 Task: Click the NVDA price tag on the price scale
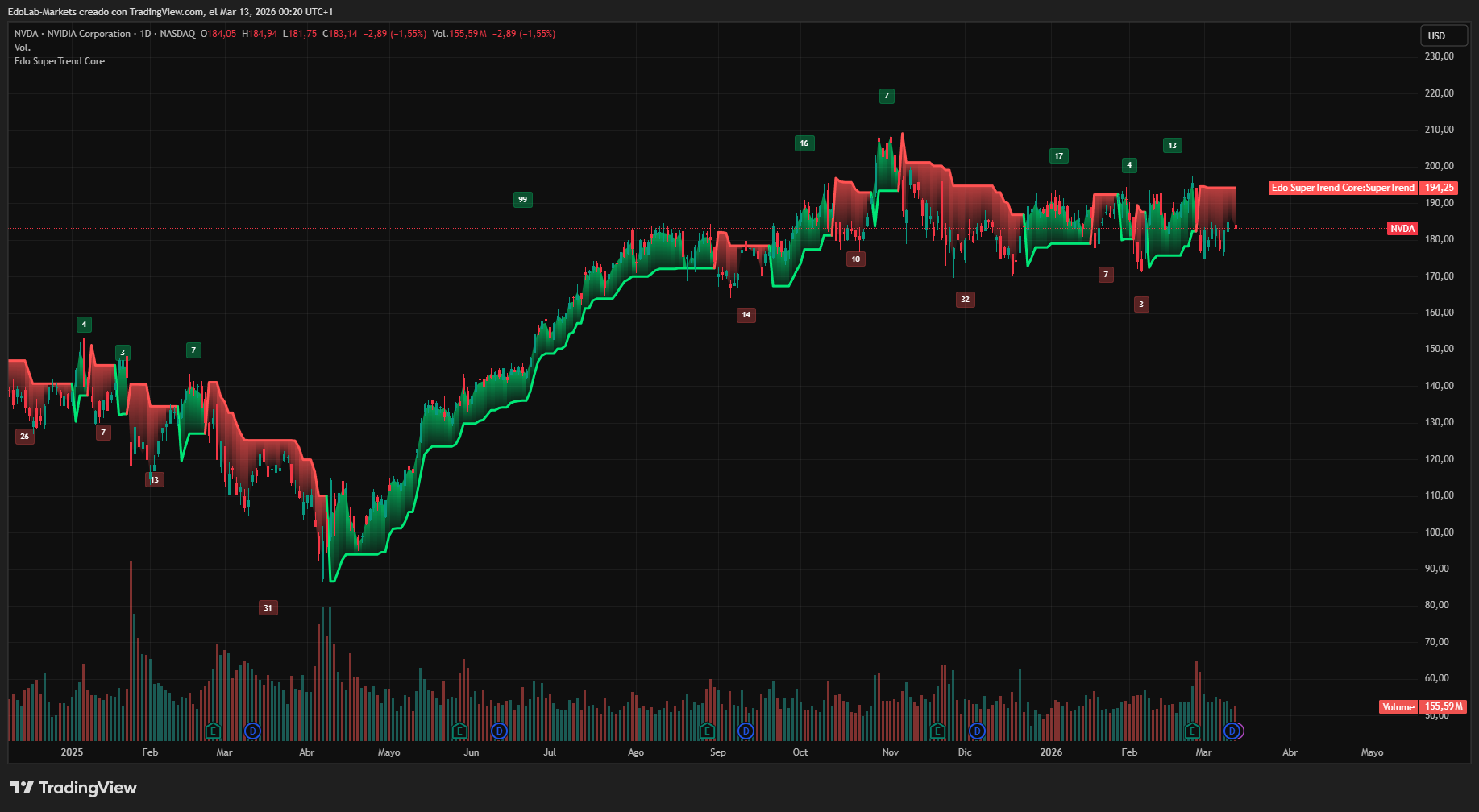pyautogui.click(x=1402, y=228)
